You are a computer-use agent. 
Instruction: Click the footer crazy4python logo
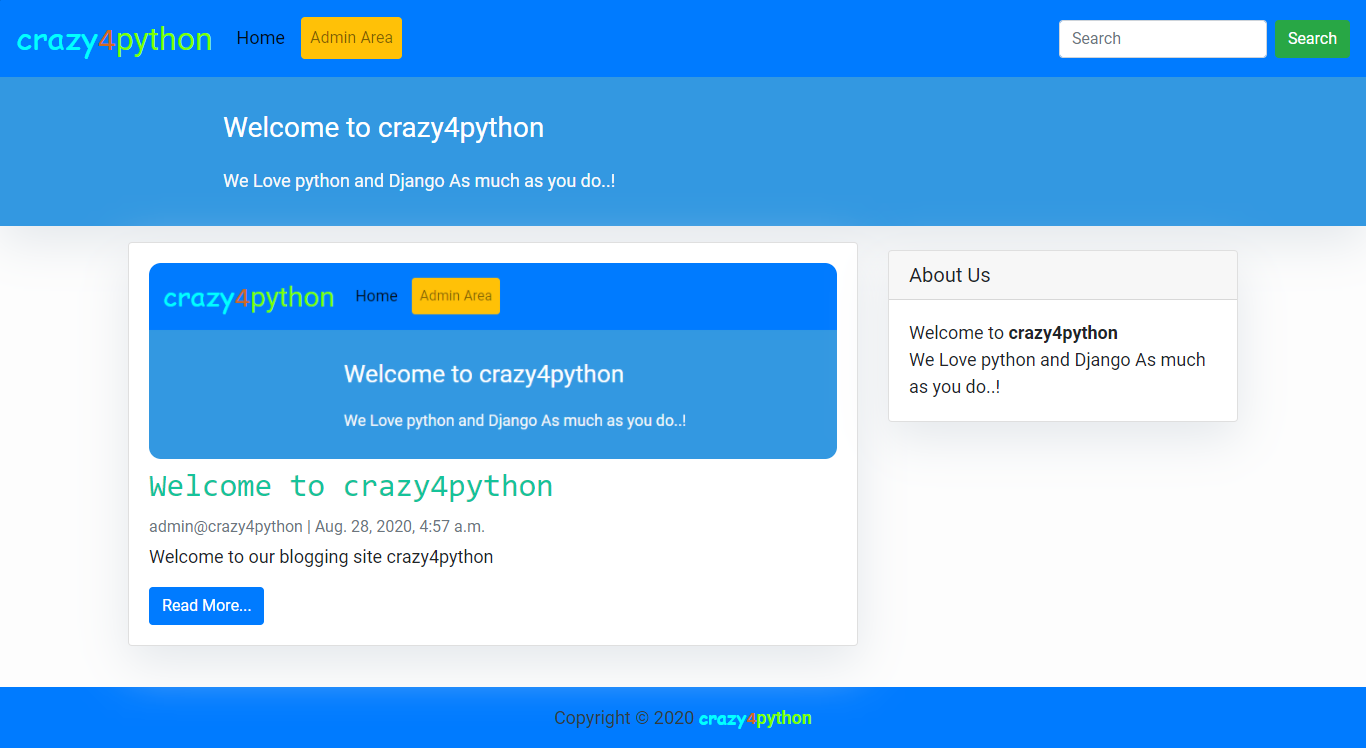coord(754,718)
